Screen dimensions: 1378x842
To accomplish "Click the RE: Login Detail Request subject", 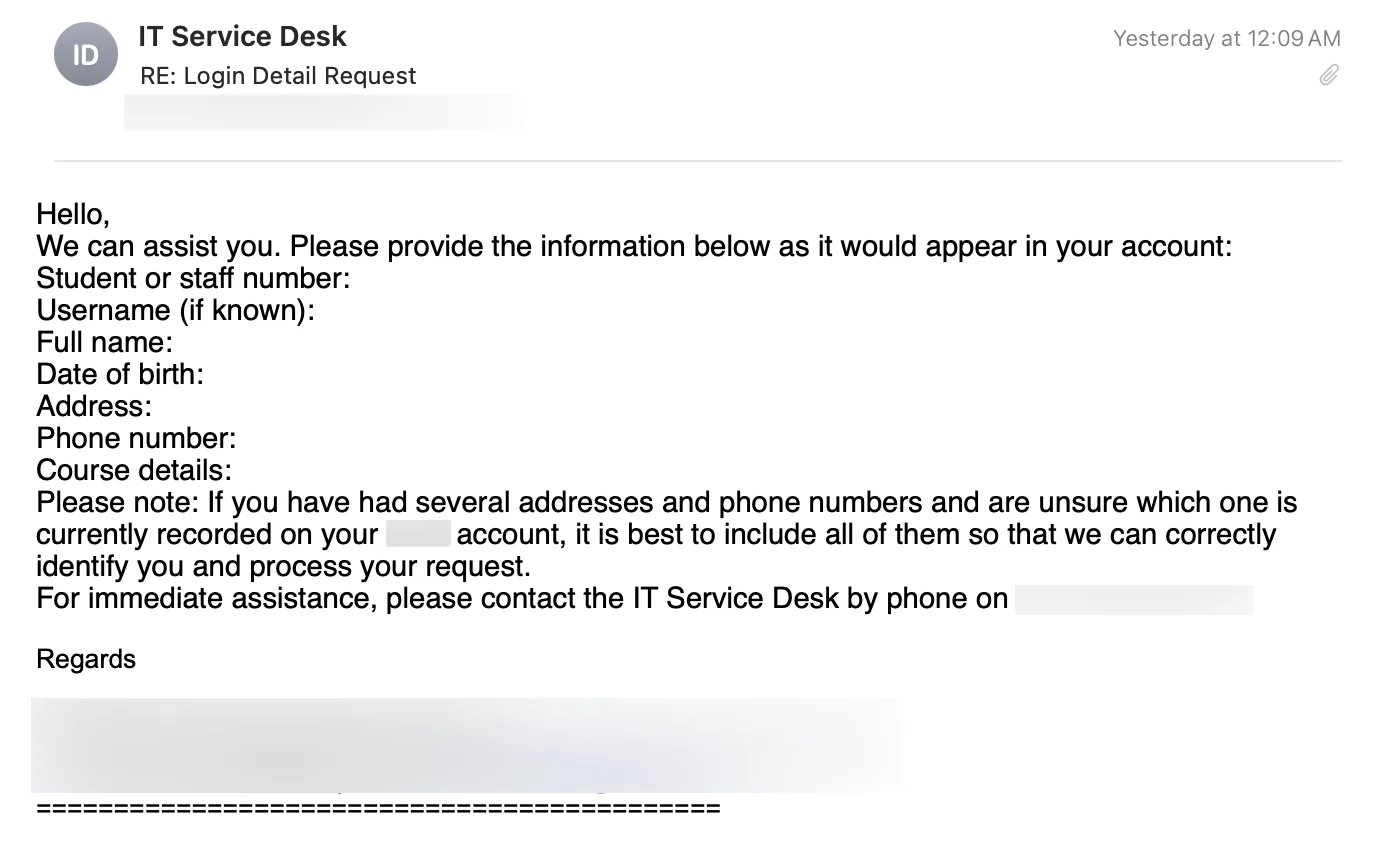I will tap(278, 76).
